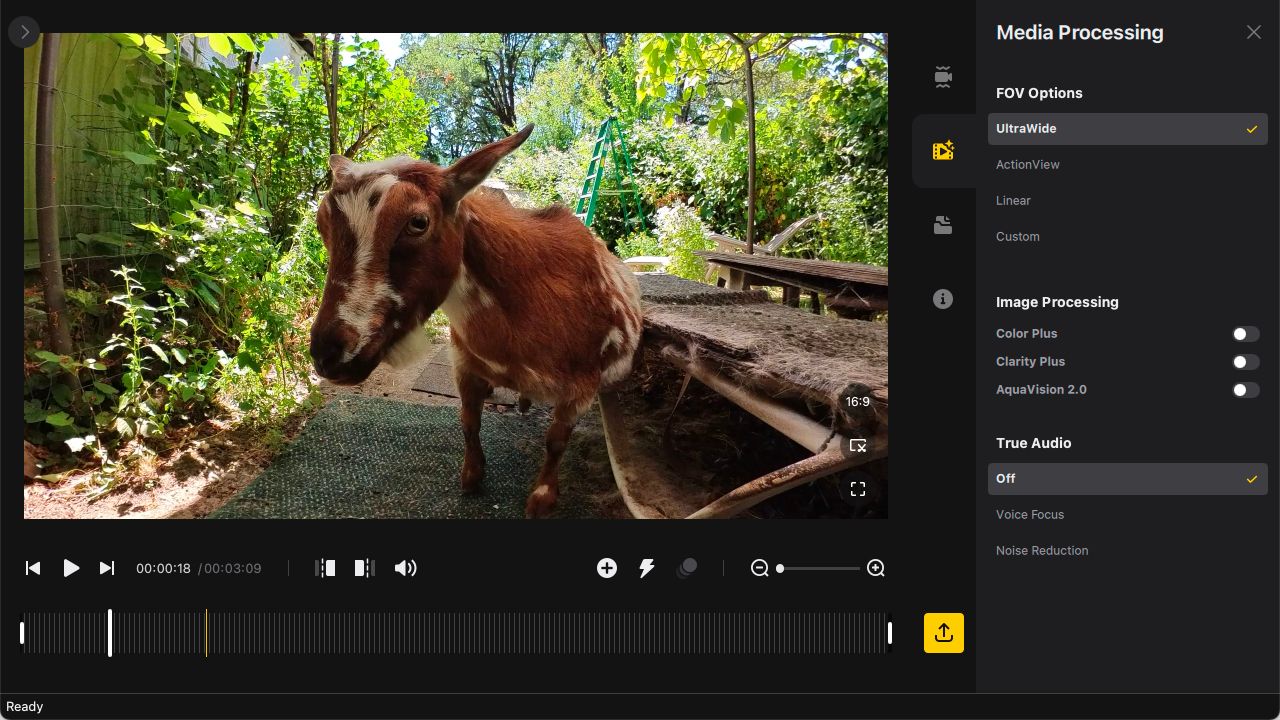The width and height of the screenshot is (1280, 720).
Task: Mute the video audio
Action: tap(405, 568)
